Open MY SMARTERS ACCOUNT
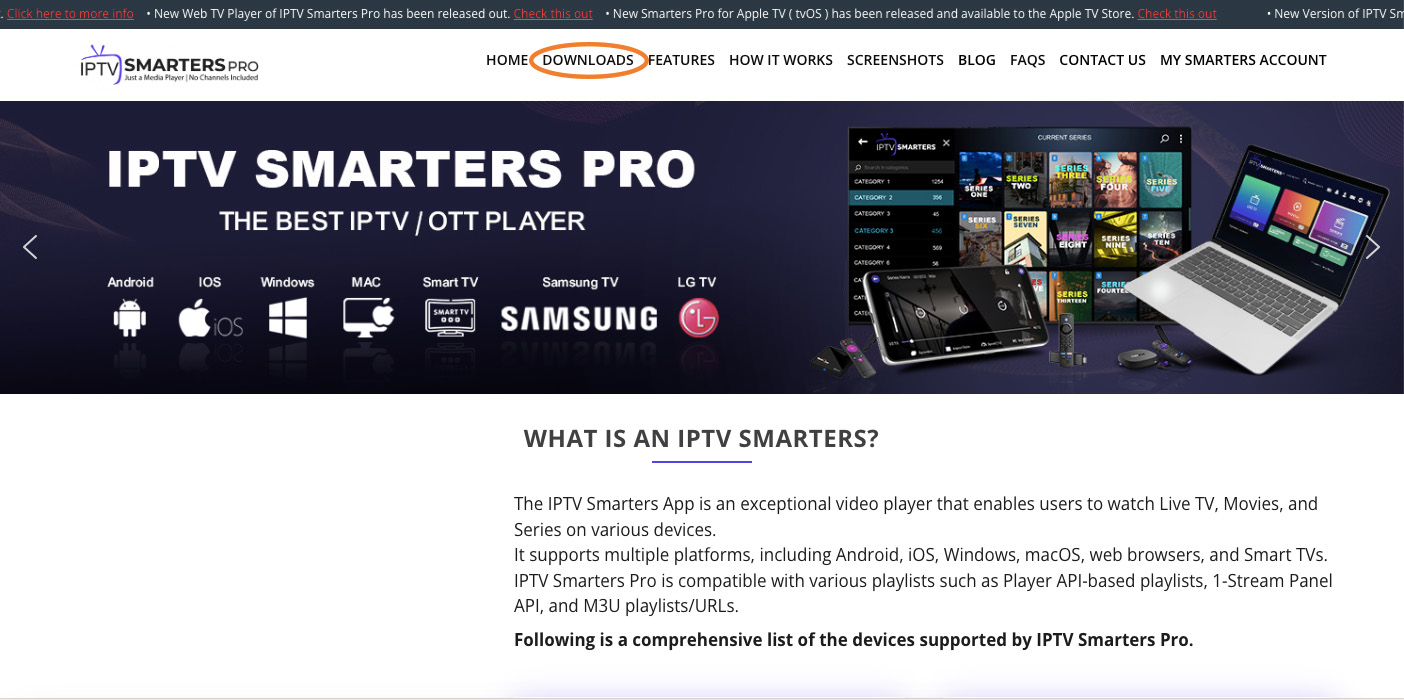 click(x=1243, y=60)
